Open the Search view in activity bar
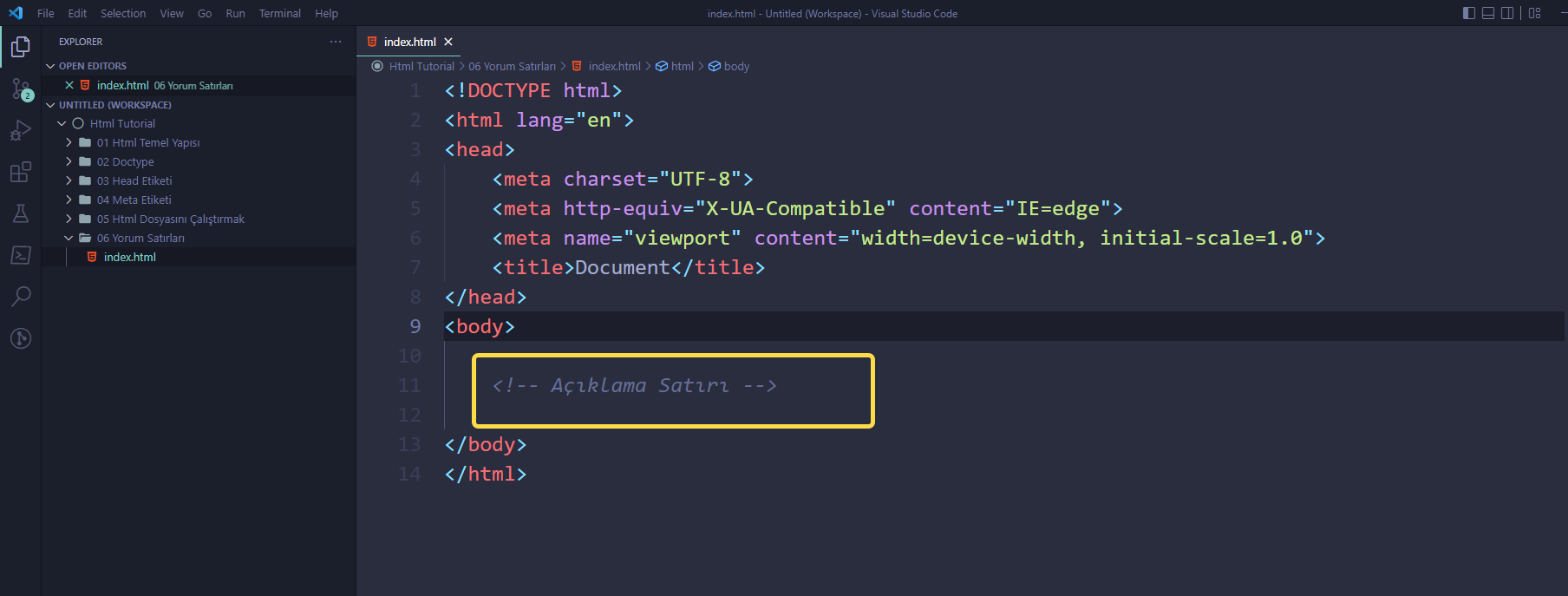The width and height of the screenshot is (1568, 596). click(20, 297)
